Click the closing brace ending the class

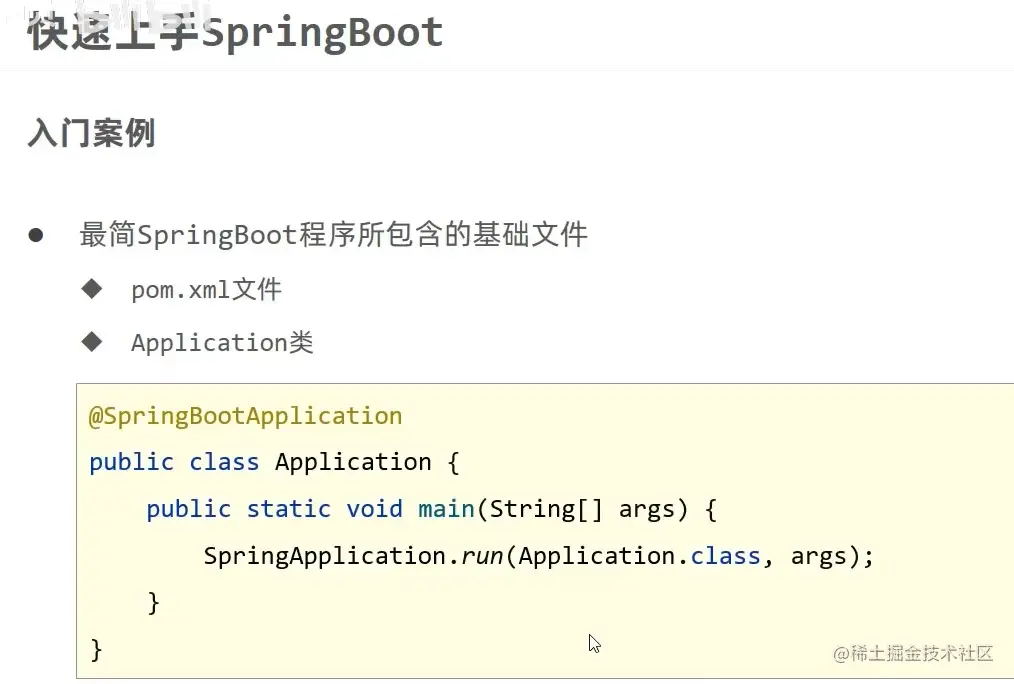point(95,649)
